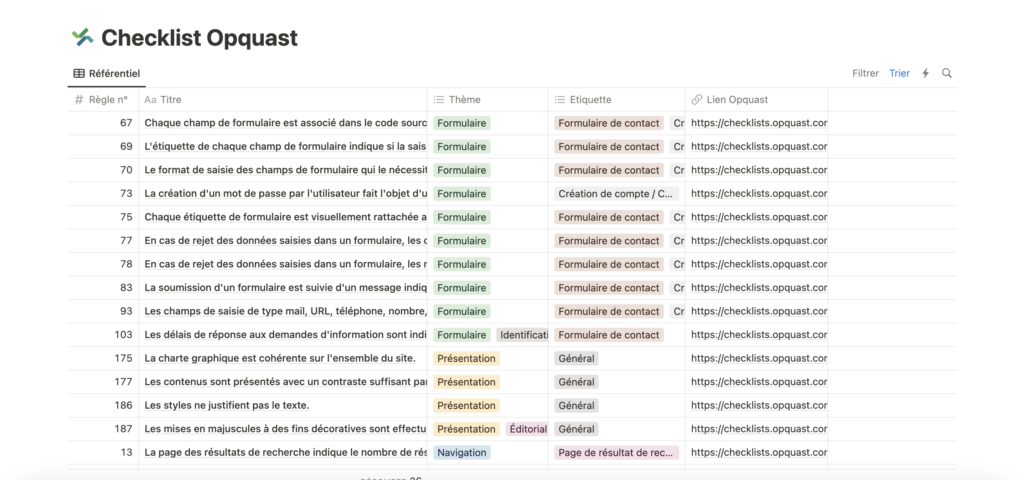Open title 'Les champs de saisie de type mail'
The width and height of the screenshot is (1024, 480).
pos(285,311)
